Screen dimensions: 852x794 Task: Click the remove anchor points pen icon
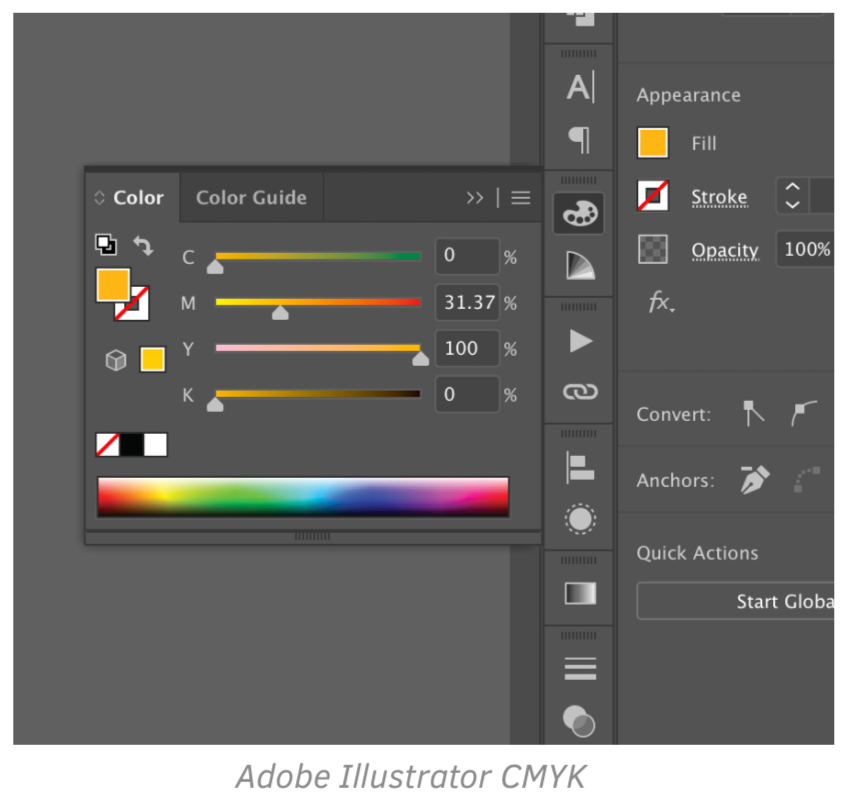(x=755, y=479)
